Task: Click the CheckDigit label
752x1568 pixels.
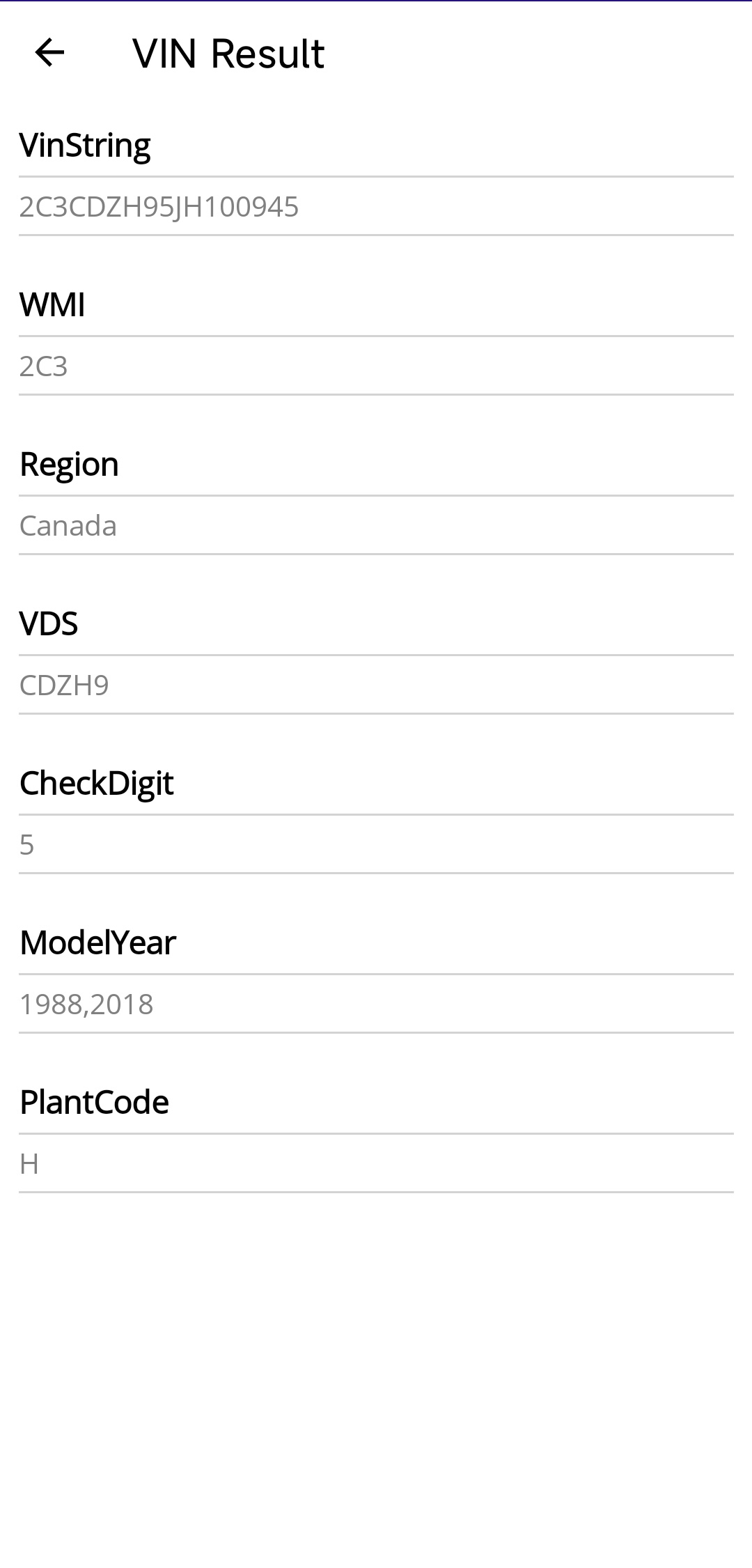Action: 97,783
